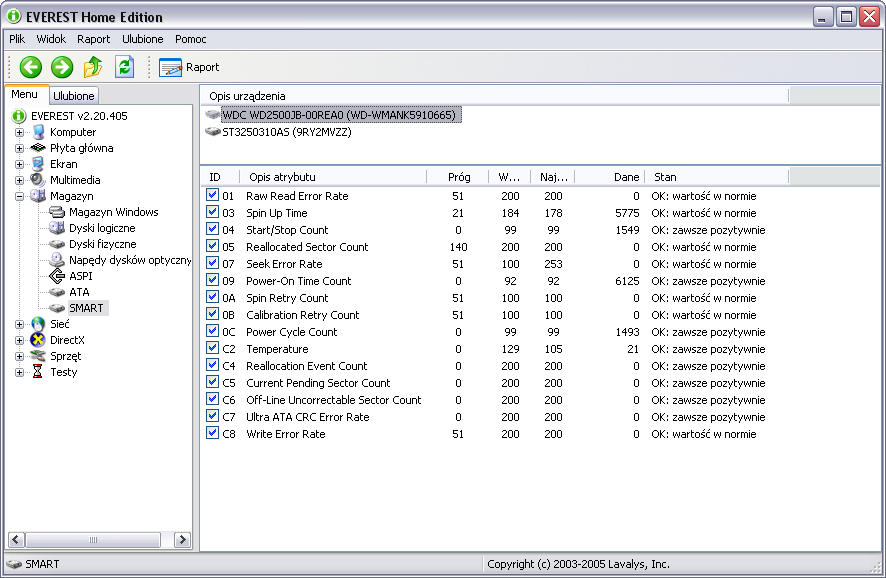Switch to the Menu tab
Viewport: 886px width, 578px height.
pos(25,94)
